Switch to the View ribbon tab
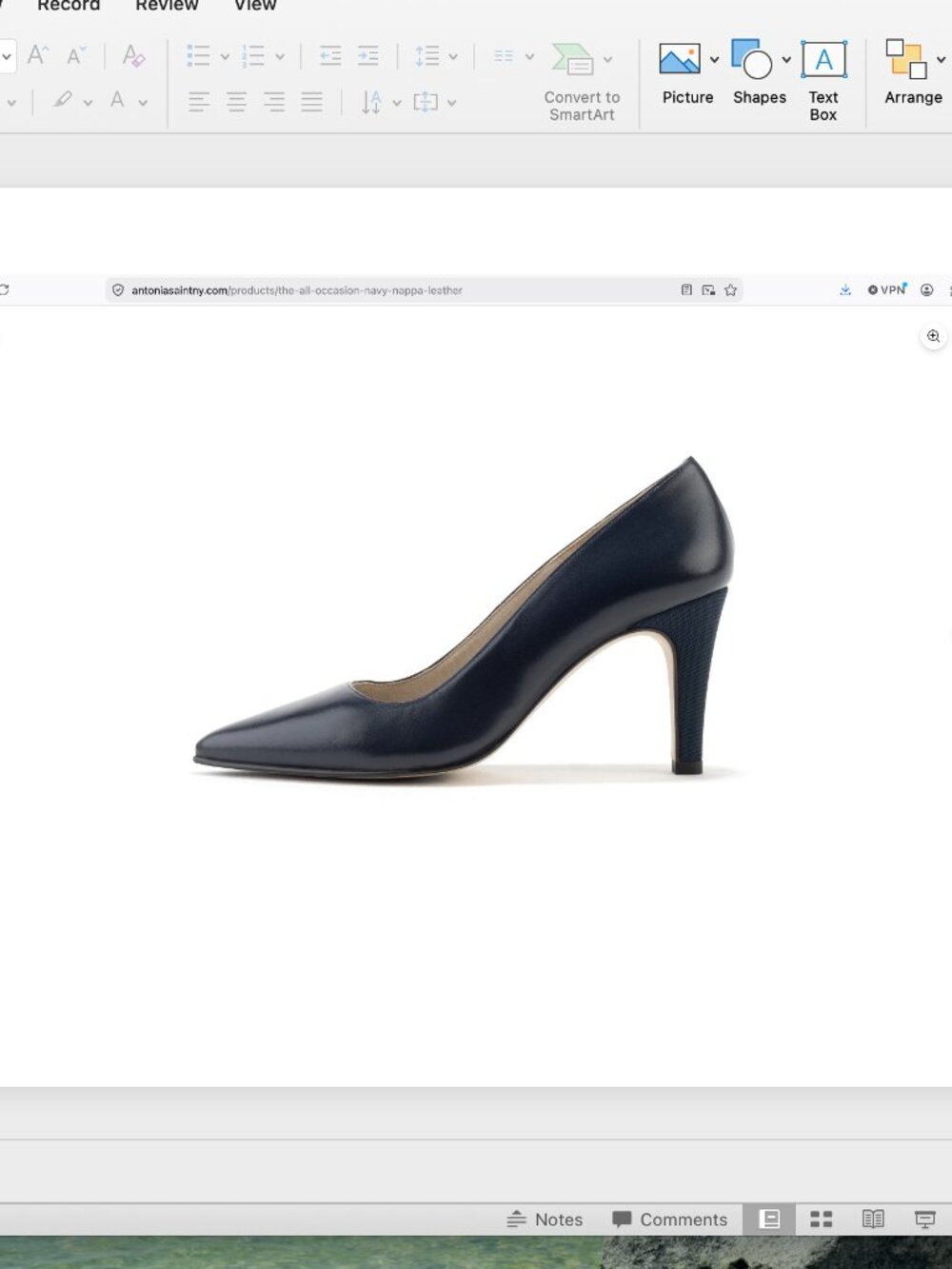 (x=255, y=5)
